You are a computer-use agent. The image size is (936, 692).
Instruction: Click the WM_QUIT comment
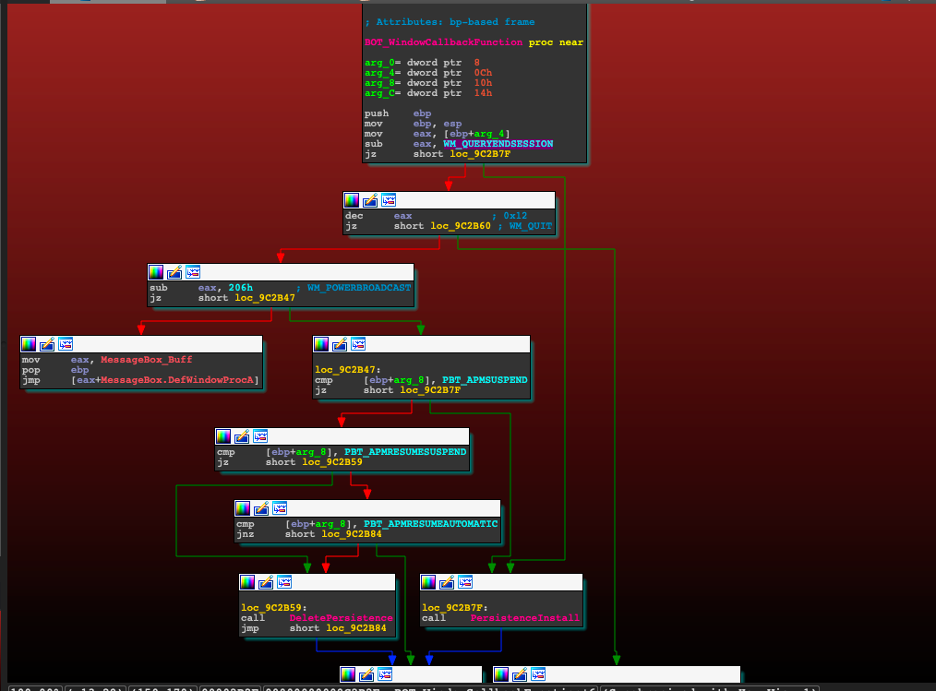(x=531, y=226)
